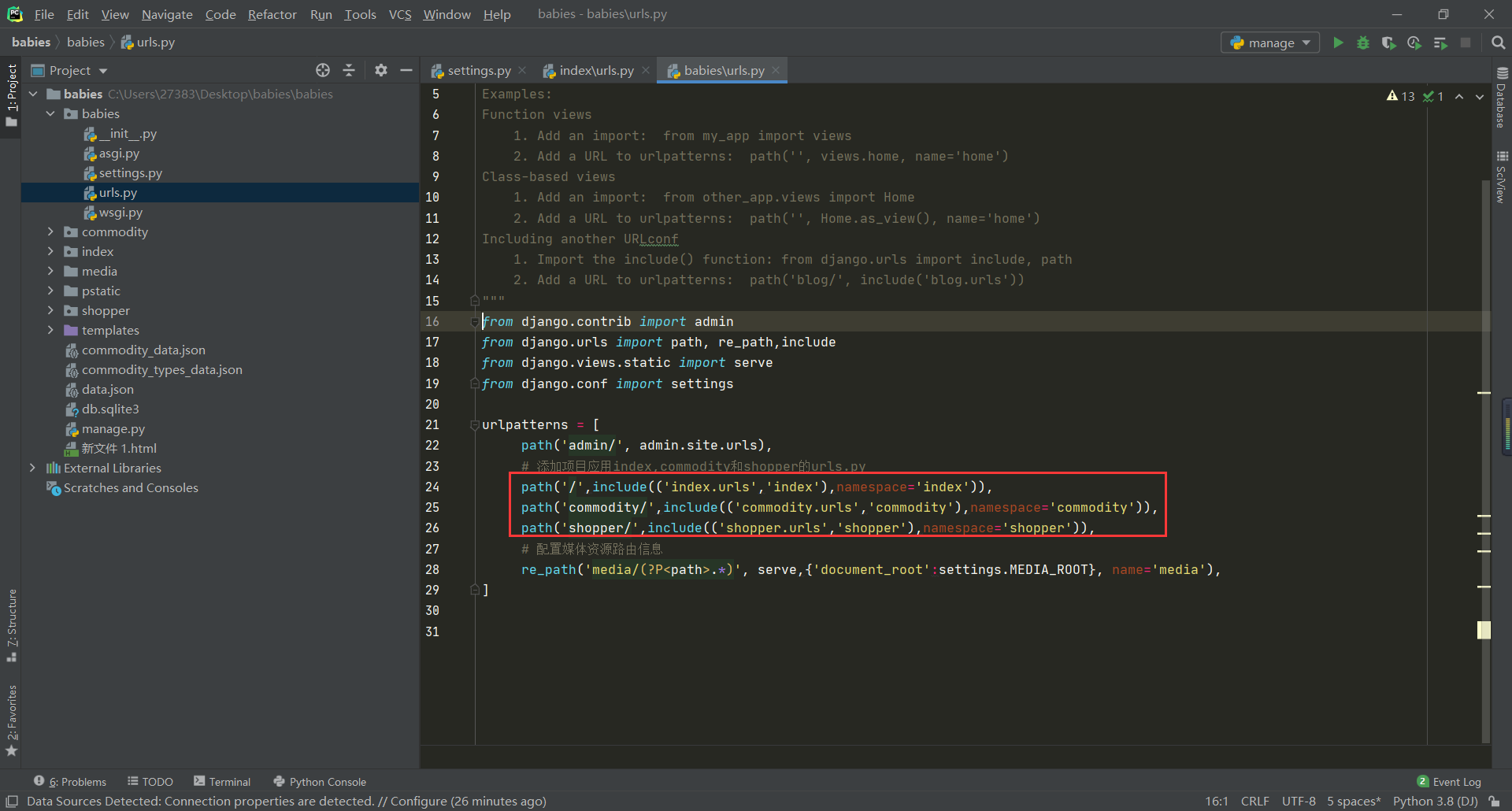
Task: Expand the commodity folder
Action: [50, 231]
